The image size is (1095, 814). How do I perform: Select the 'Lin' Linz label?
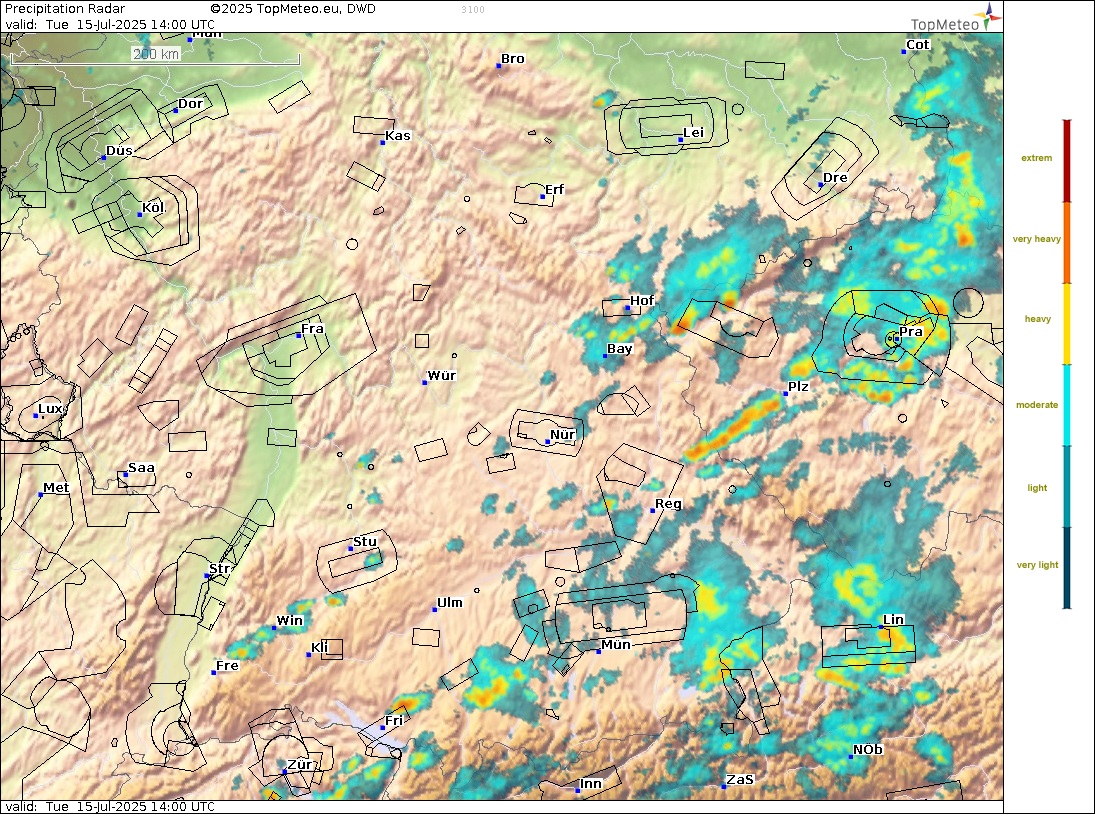click(x=893, y=619)
